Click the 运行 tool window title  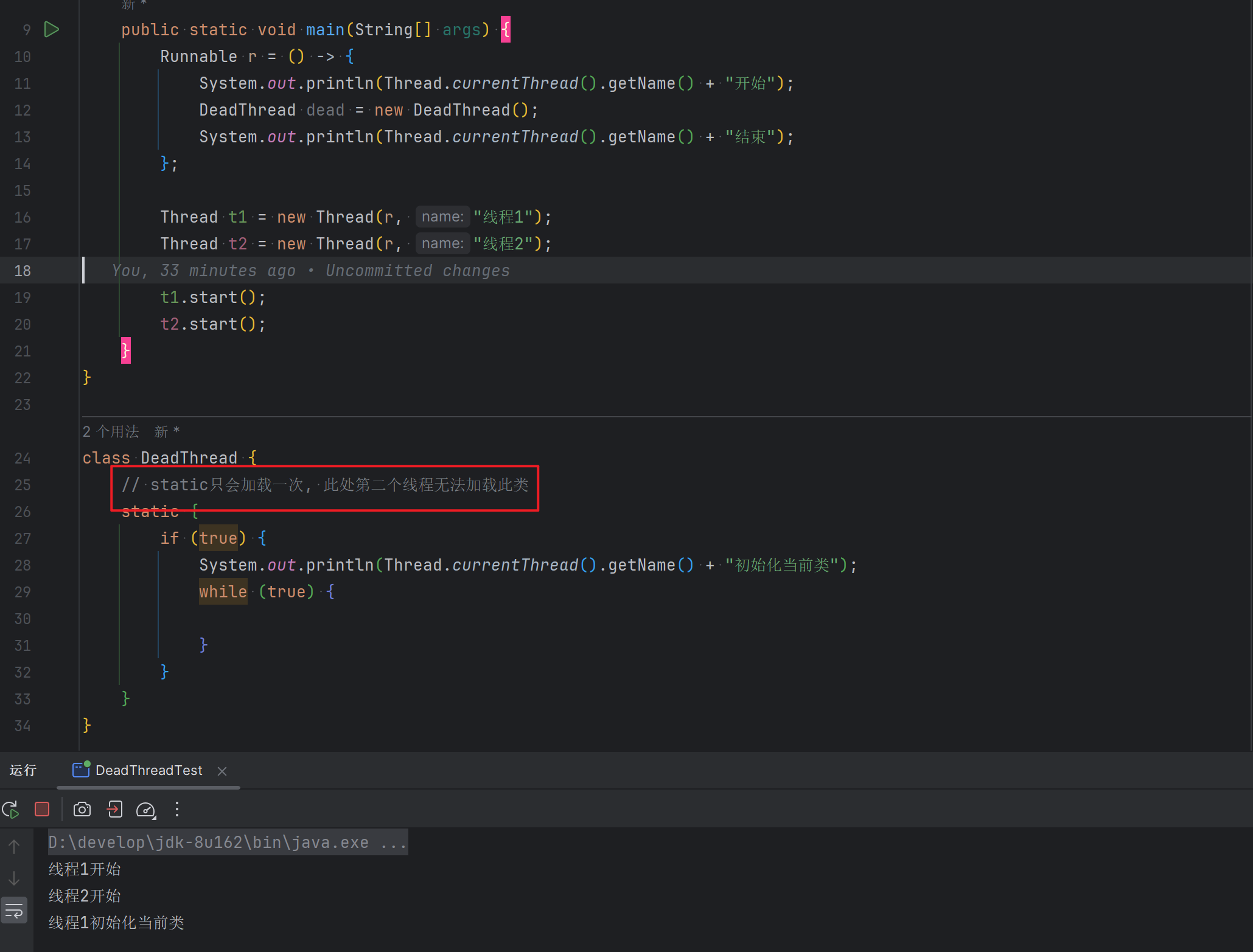click(x=23, y=771)
